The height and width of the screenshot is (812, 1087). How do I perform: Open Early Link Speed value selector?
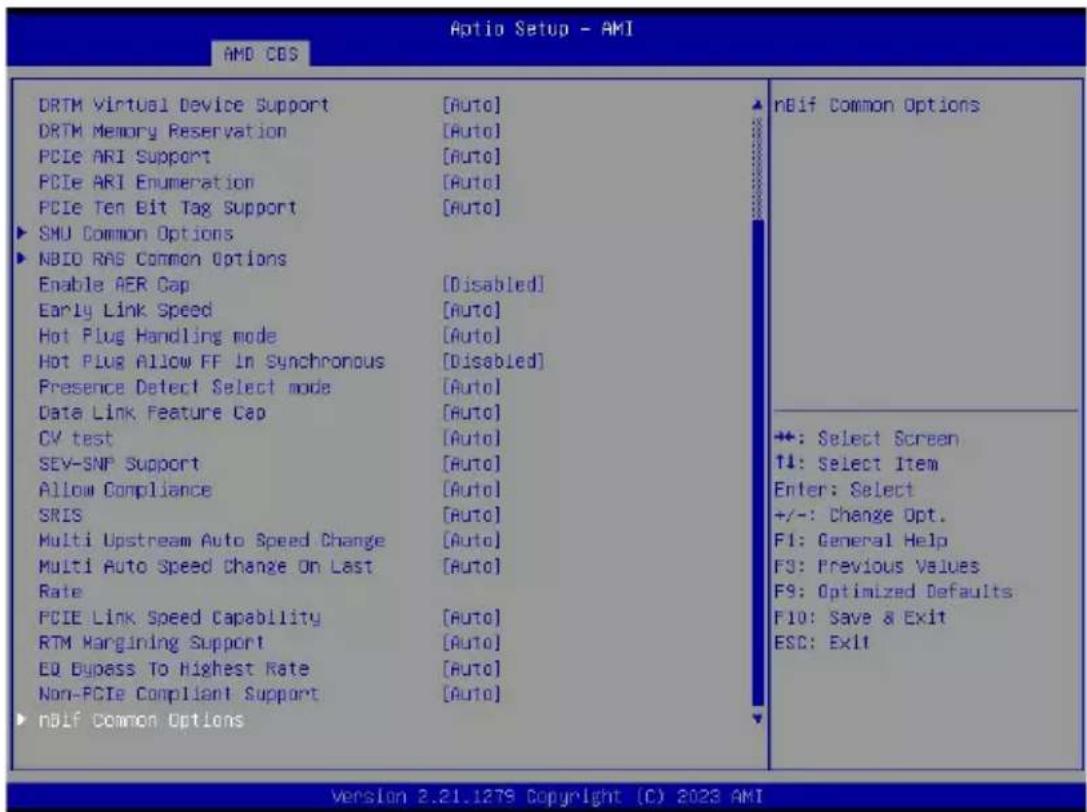point(471,310)
